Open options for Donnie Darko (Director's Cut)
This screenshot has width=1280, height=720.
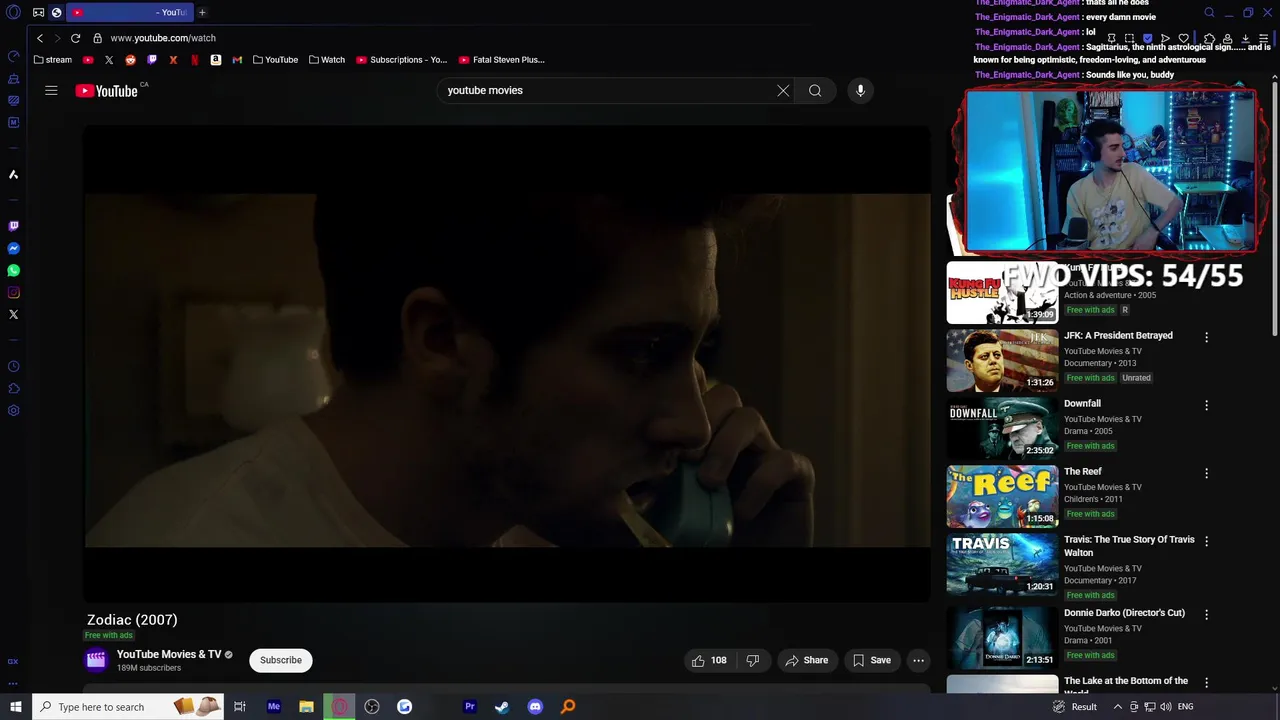click(1206, 615)
